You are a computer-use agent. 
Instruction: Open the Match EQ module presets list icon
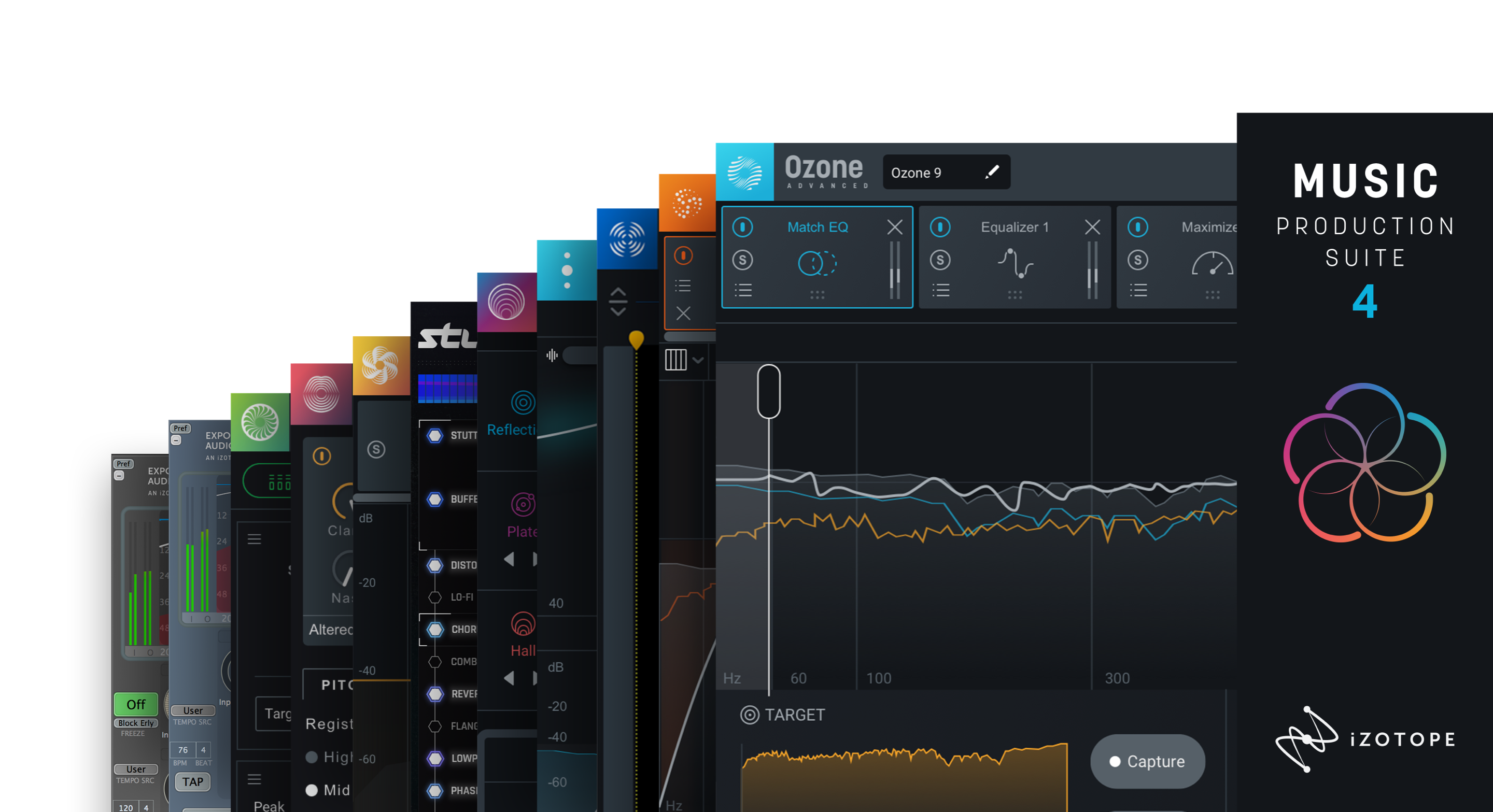[743, 290]
